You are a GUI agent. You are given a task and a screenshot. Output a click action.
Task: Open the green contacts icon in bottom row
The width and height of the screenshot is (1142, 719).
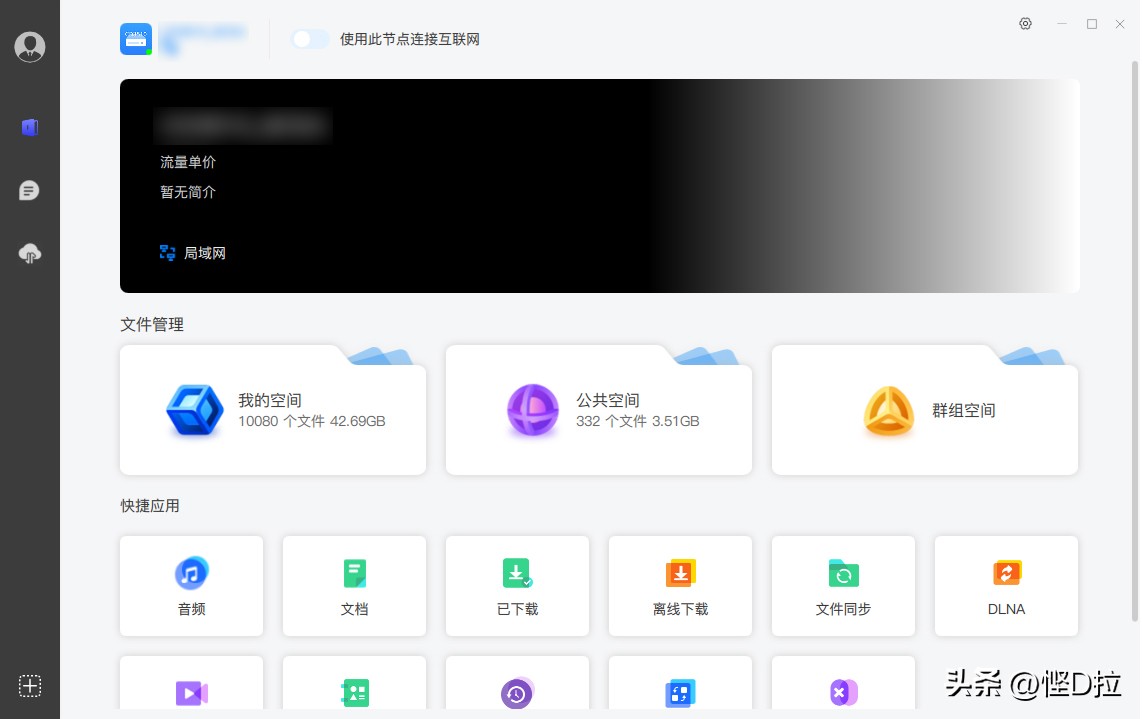click(x=354, y=692)
